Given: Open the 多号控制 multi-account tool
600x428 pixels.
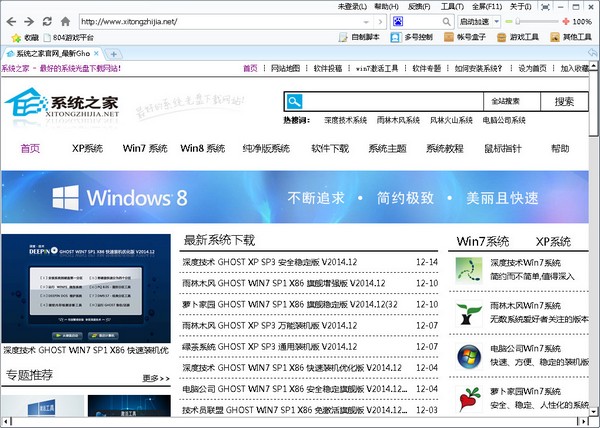Looking at the screenshot, I should [412, 37].
